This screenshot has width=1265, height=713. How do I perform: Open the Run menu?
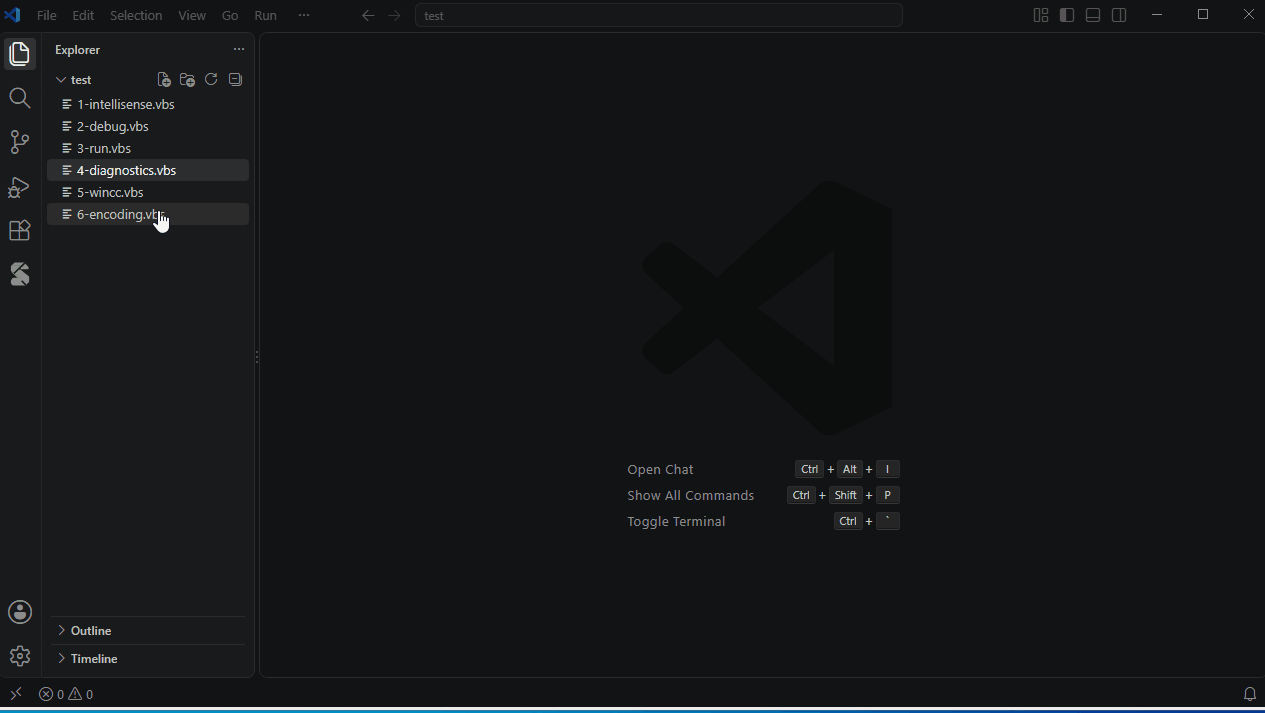pyautogui.click(x=265, y=16)
